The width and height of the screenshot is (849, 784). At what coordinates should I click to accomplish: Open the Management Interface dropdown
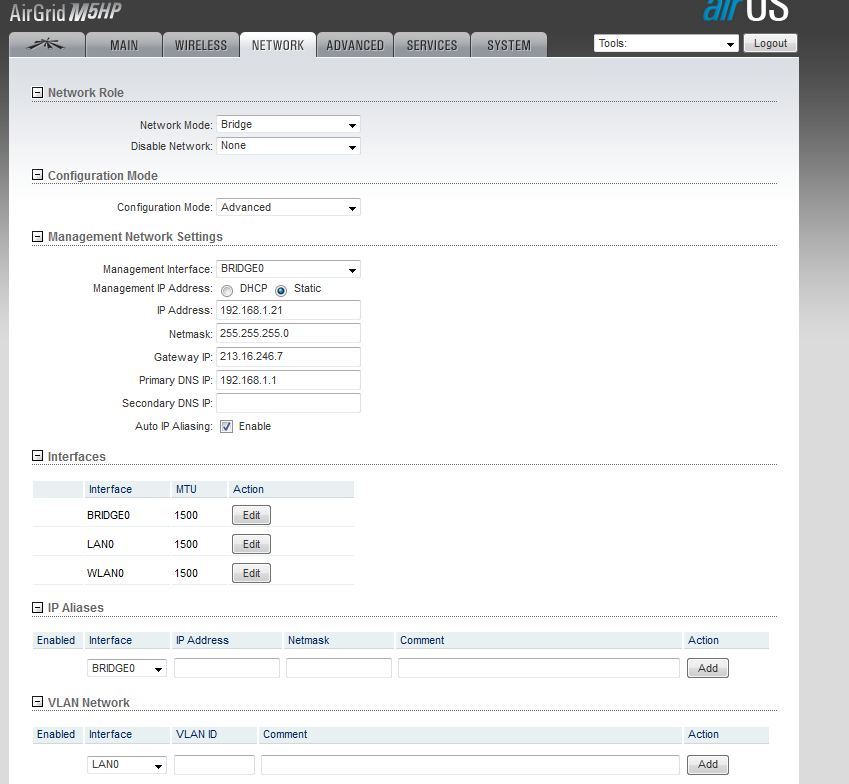pyautogui.click(x=288, y=269)
